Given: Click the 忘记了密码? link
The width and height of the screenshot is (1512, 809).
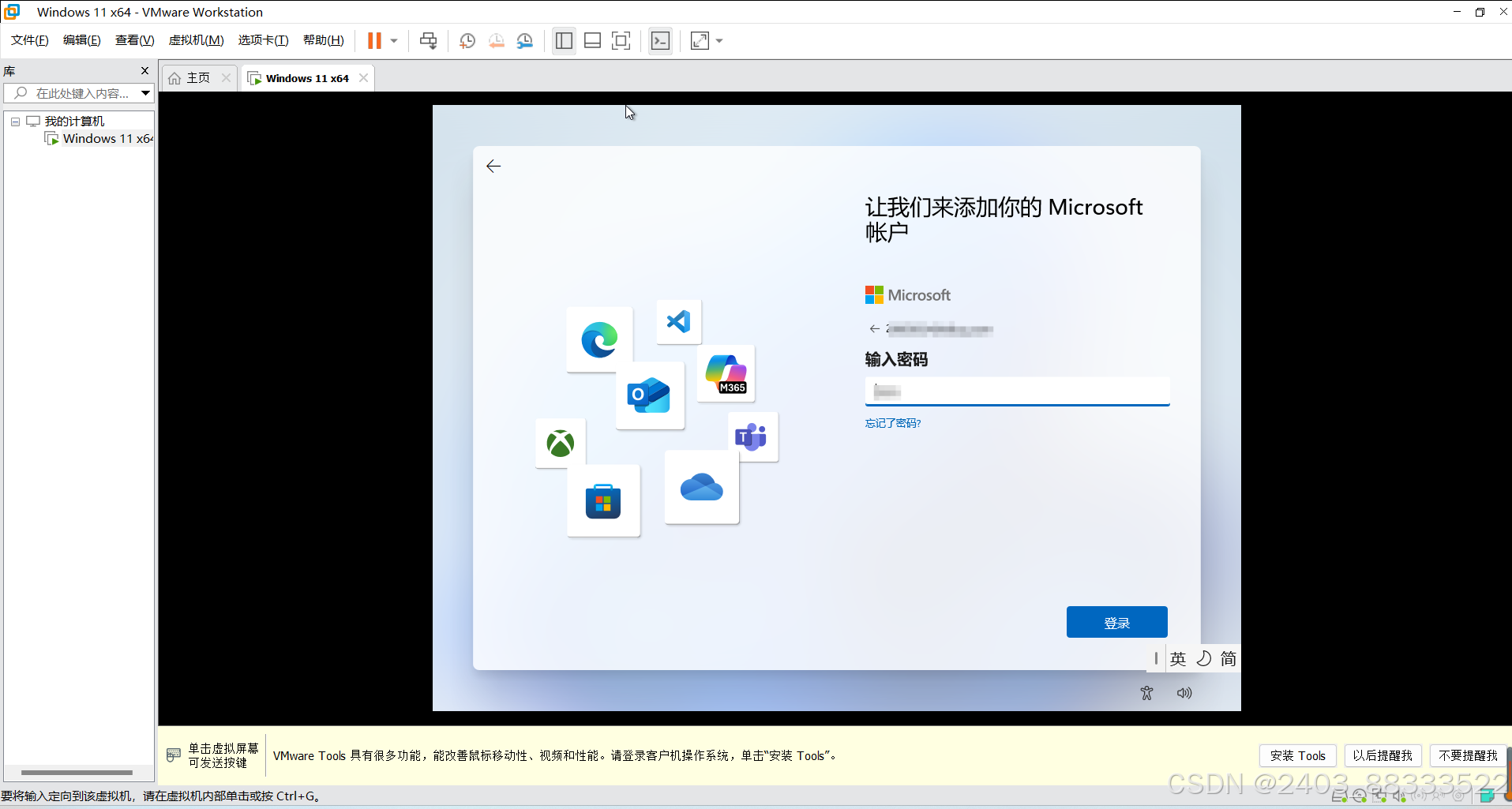Looking at the screenshot, I should click(x=893, y=423).
